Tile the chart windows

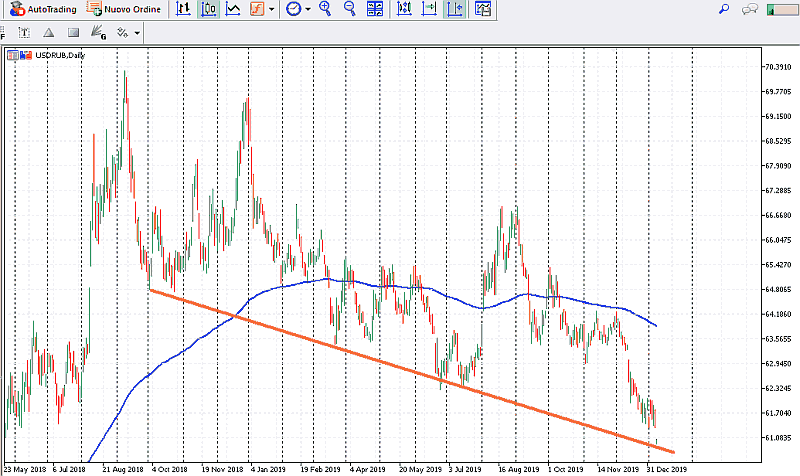[375, 9]
